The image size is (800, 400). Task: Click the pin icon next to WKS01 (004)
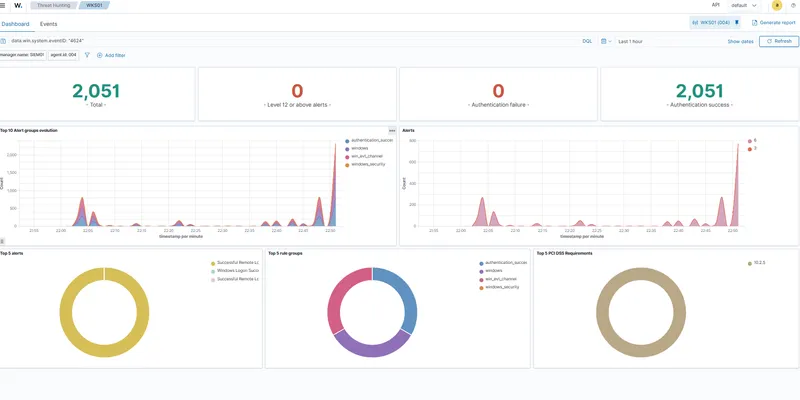[737, 22]
